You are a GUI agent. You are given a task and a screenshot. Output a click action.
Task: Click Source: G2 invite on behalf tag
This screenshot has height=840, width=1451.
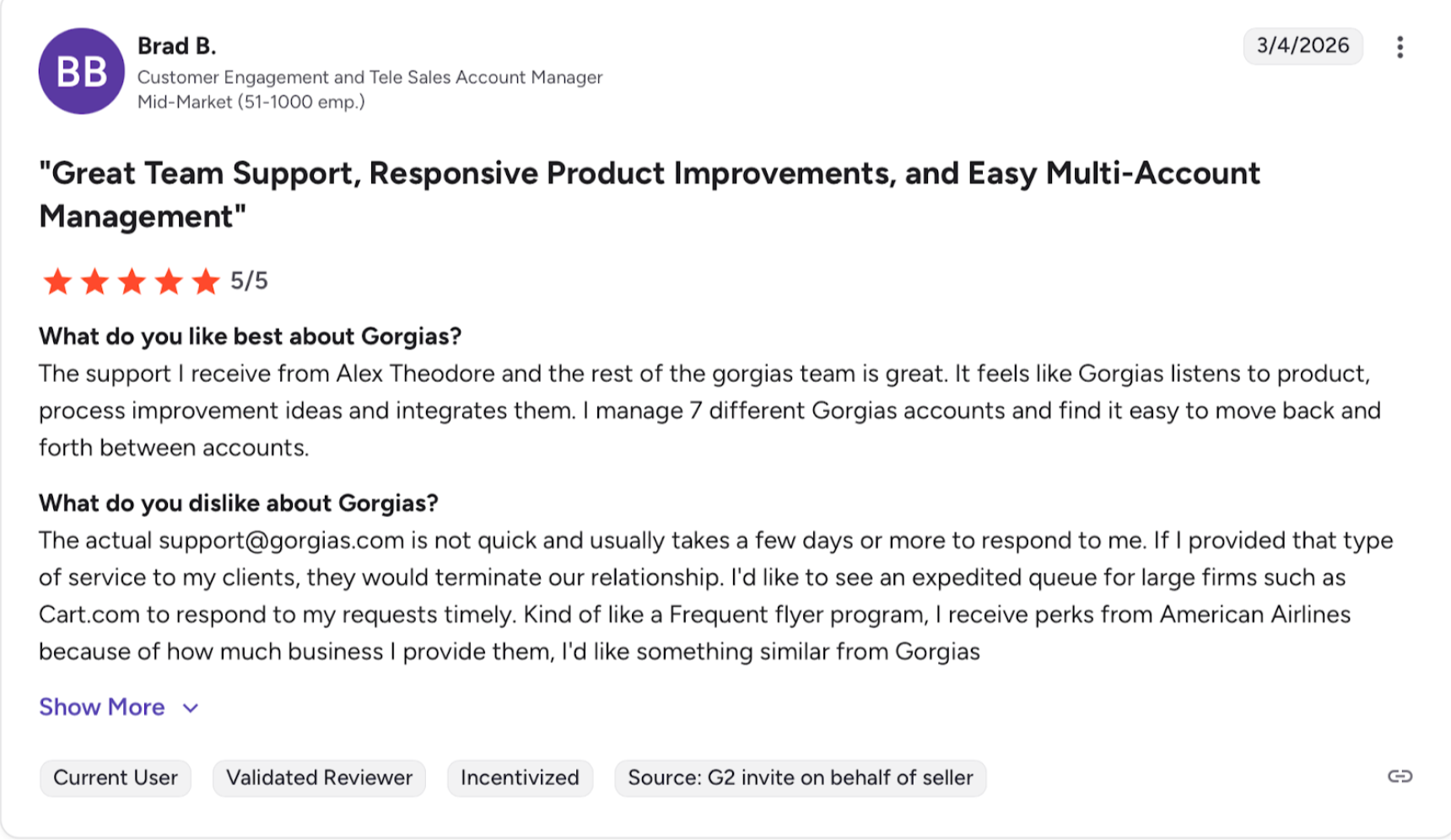coord(800,778)
